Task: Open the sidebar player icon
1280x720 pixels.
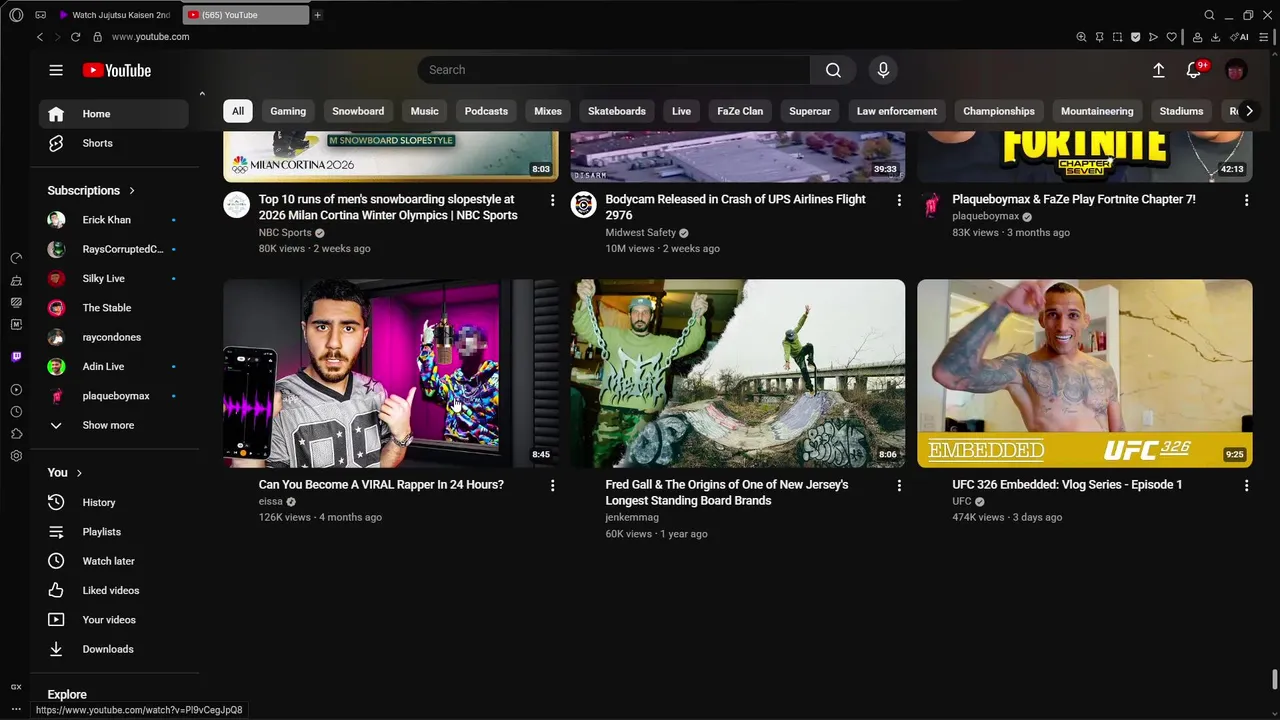Action: coord(16,390)
